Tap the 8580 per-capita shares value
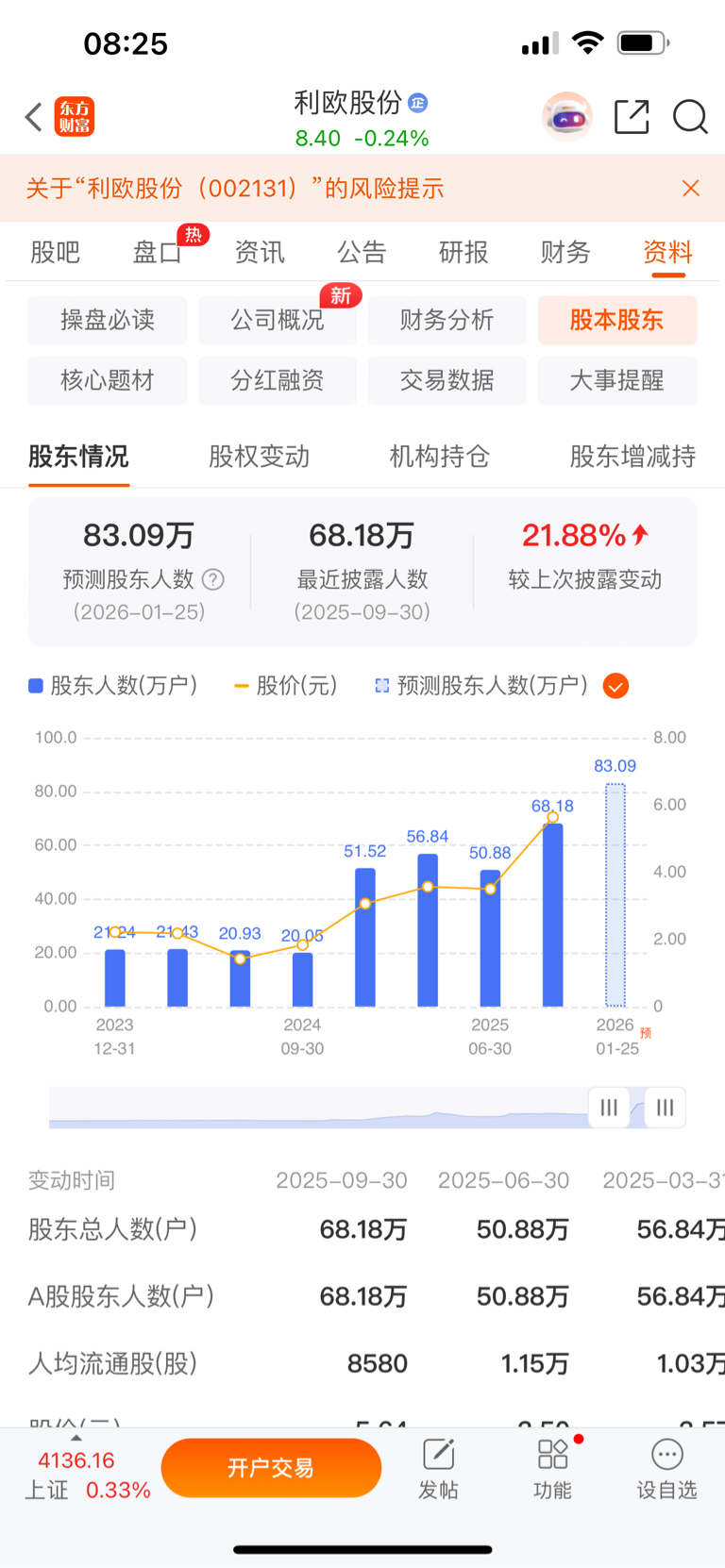This screenshot has width=725, height=1568. (x=378, y=1363)
